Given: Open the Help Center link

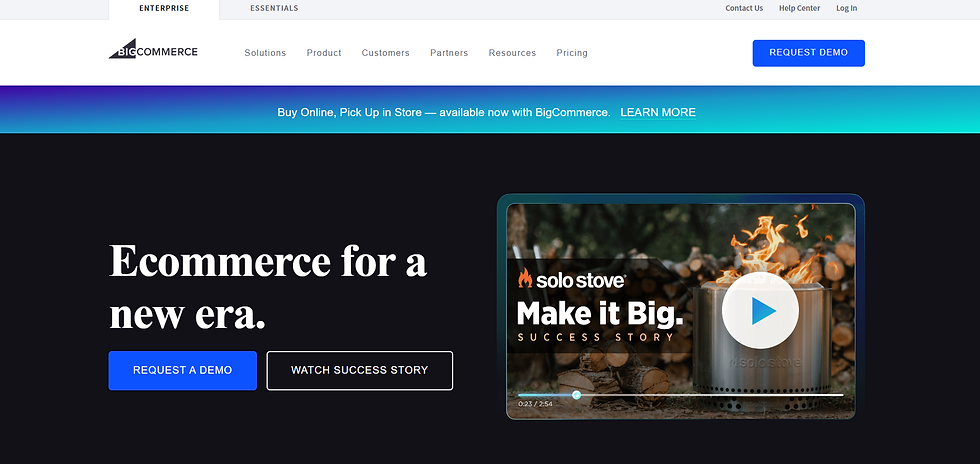Looking at the screenshot, I should pyautogui.click(x=799, y=8).
